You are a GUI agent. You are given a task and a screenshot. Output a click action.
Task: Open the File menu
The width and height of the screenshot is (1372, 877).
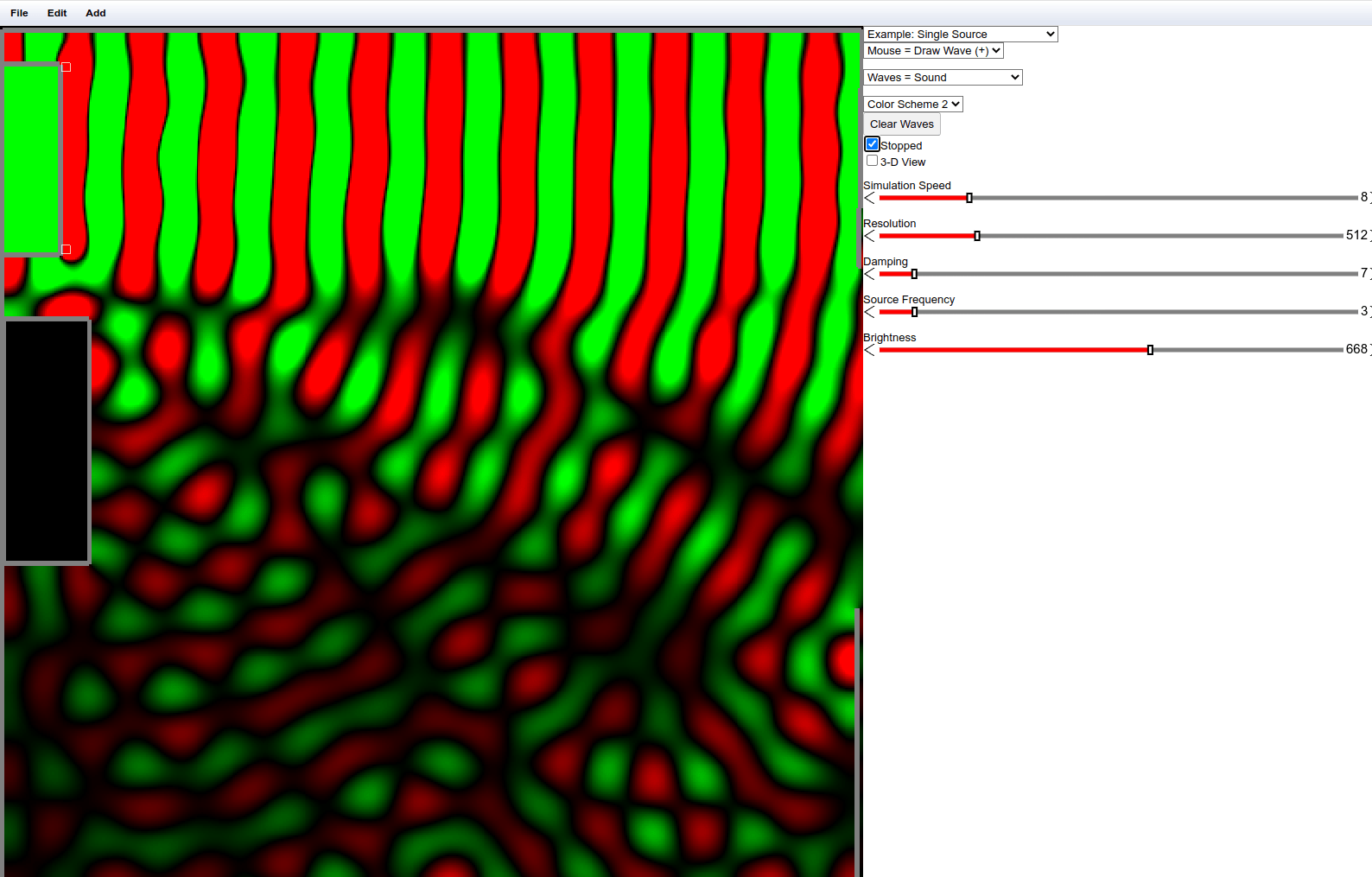[x=19, y=13]
